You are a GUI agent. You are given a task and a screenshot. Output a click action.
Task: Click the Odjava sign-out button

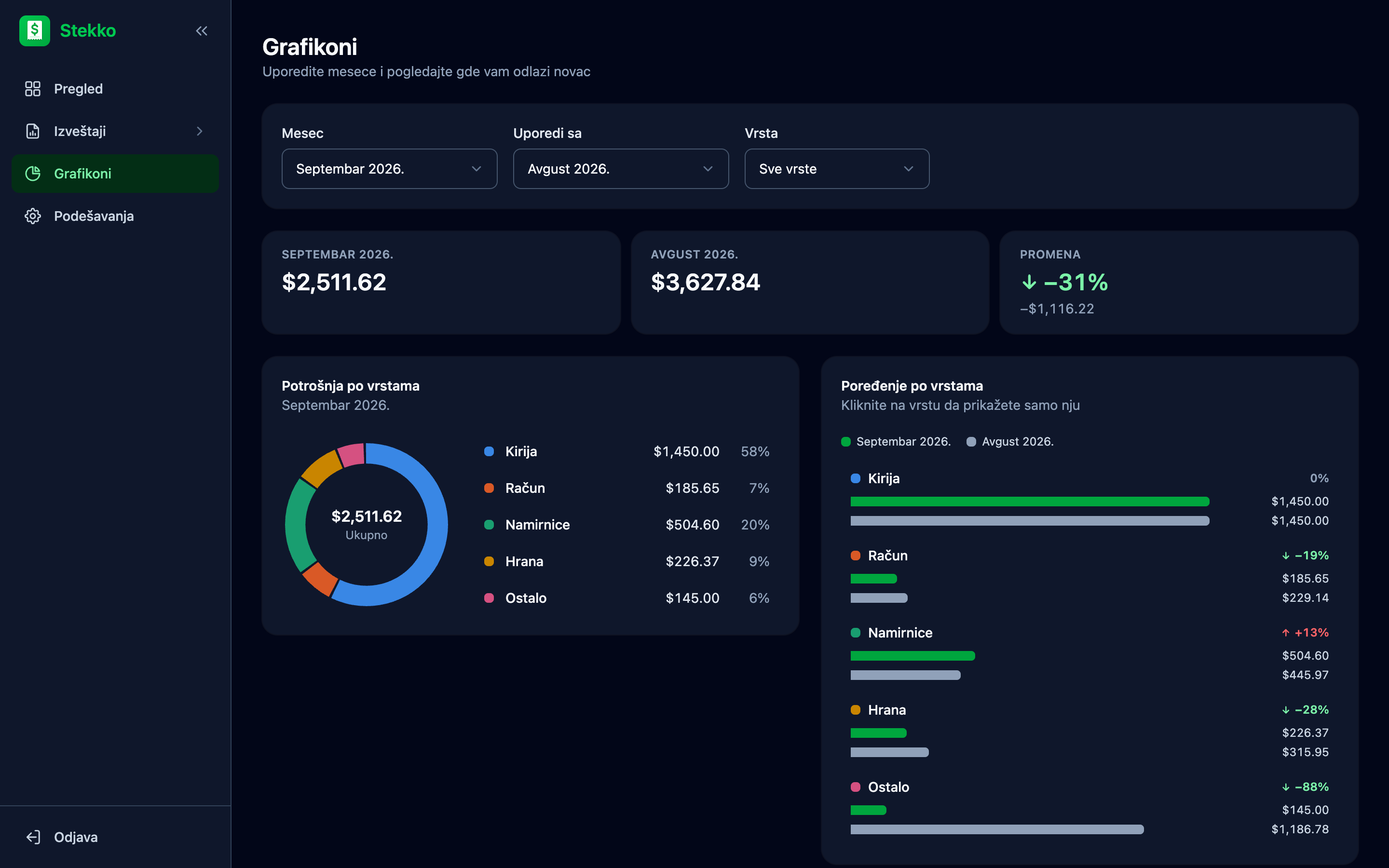coord(115,837)
